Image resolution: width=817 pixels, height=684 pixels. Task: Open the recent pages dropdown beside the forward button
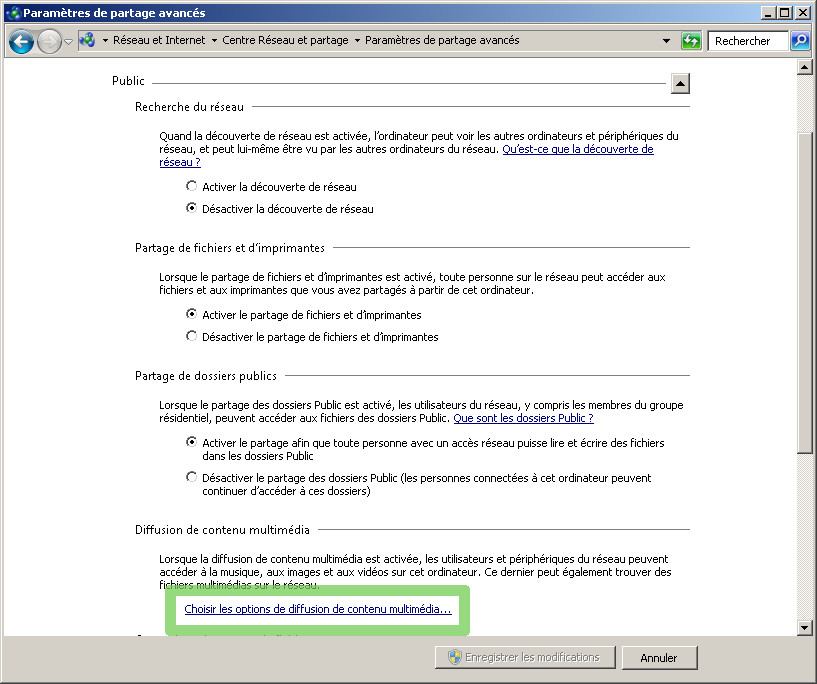(67, 41)
